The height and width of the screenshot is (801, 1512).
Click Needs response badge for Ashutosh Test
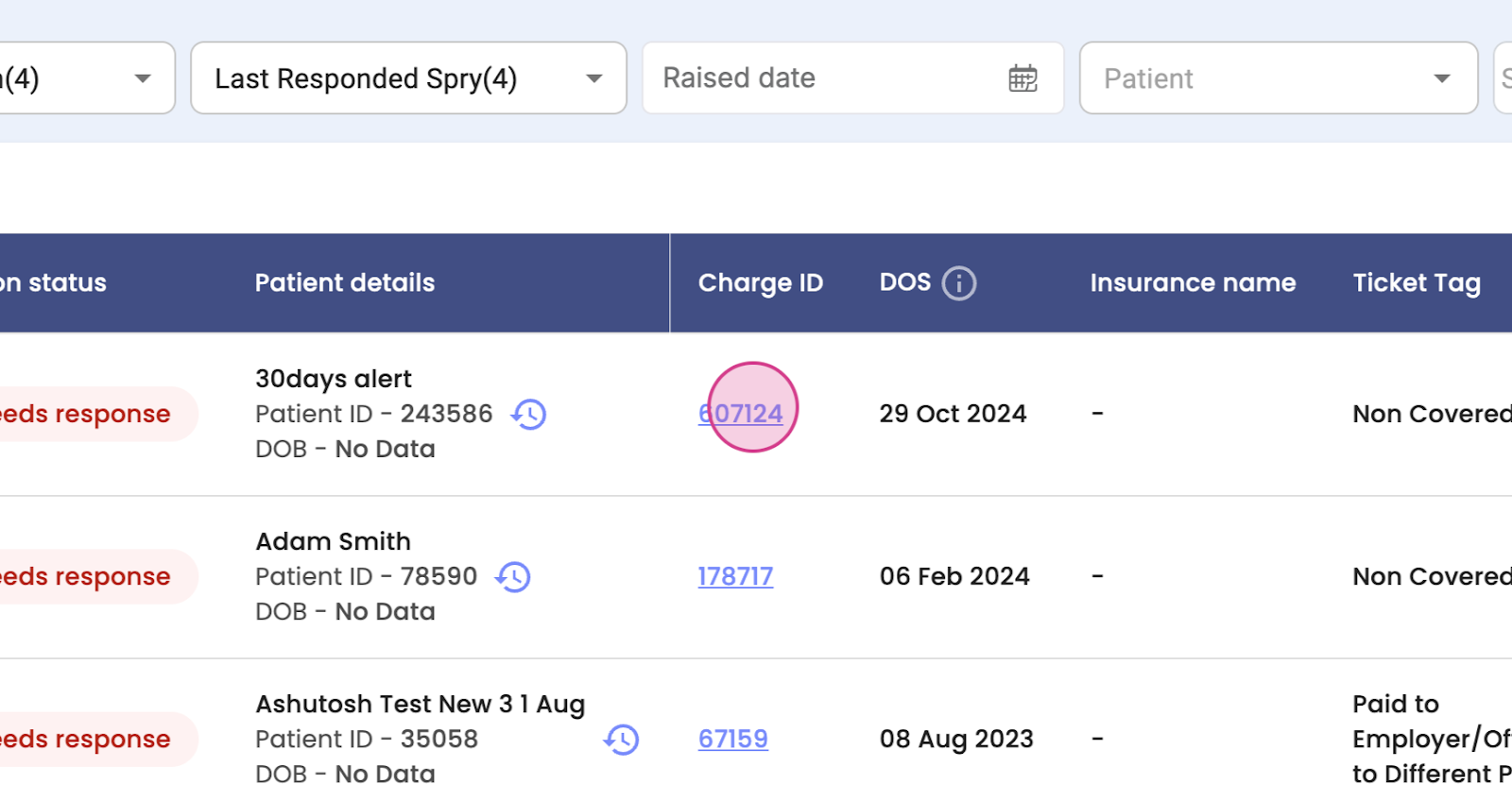[90, 739]
